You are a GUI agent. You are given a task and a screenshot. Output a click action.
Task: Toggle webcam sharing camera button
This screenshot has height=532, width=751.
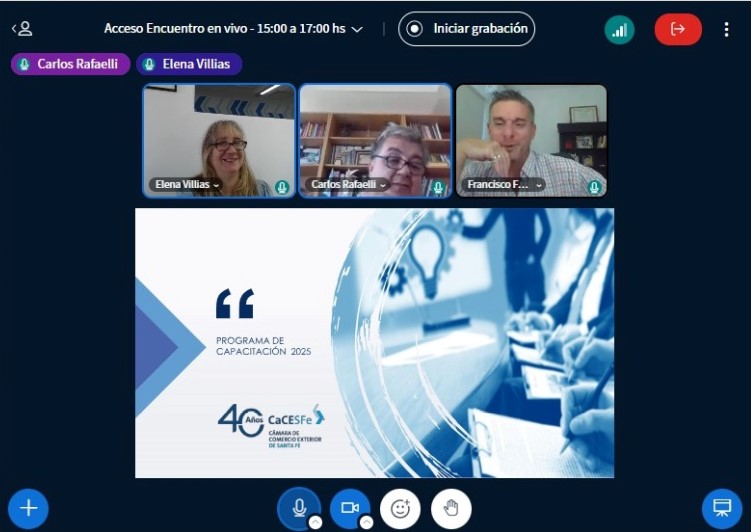coord(349,507)
